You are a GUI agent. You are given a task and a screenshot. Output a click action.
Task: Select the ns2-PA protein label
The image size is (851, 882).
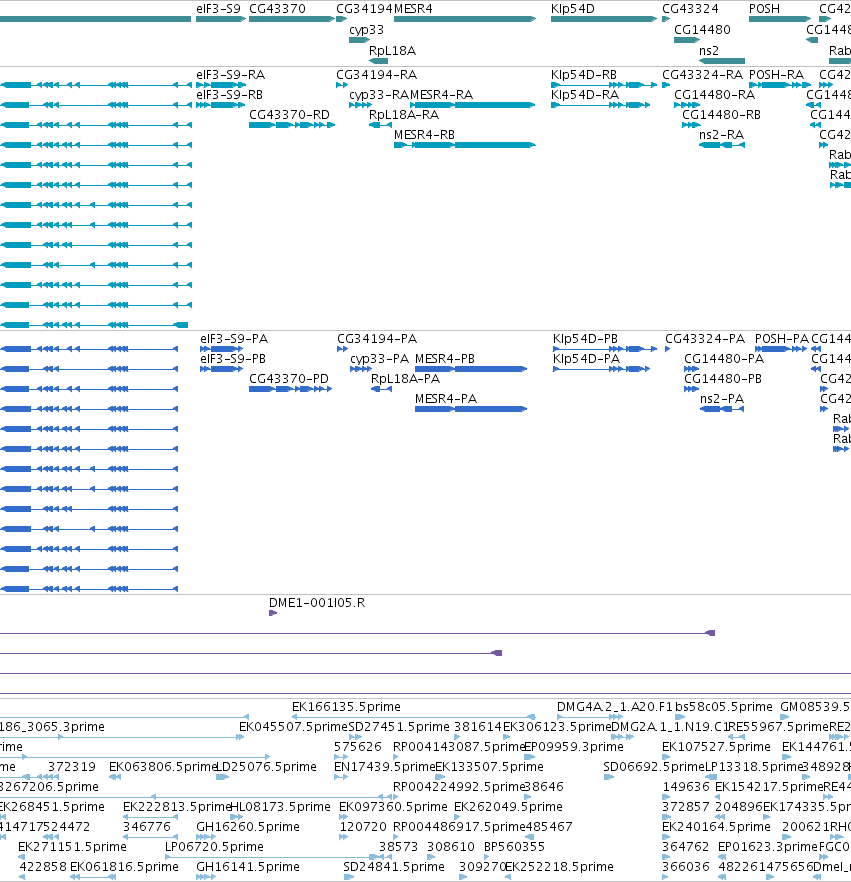(722, 399)
